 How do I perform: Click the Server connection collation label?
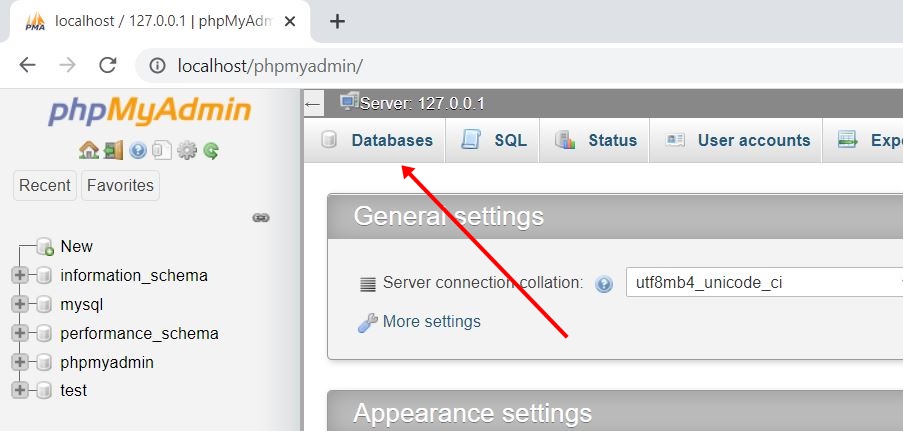483,283
